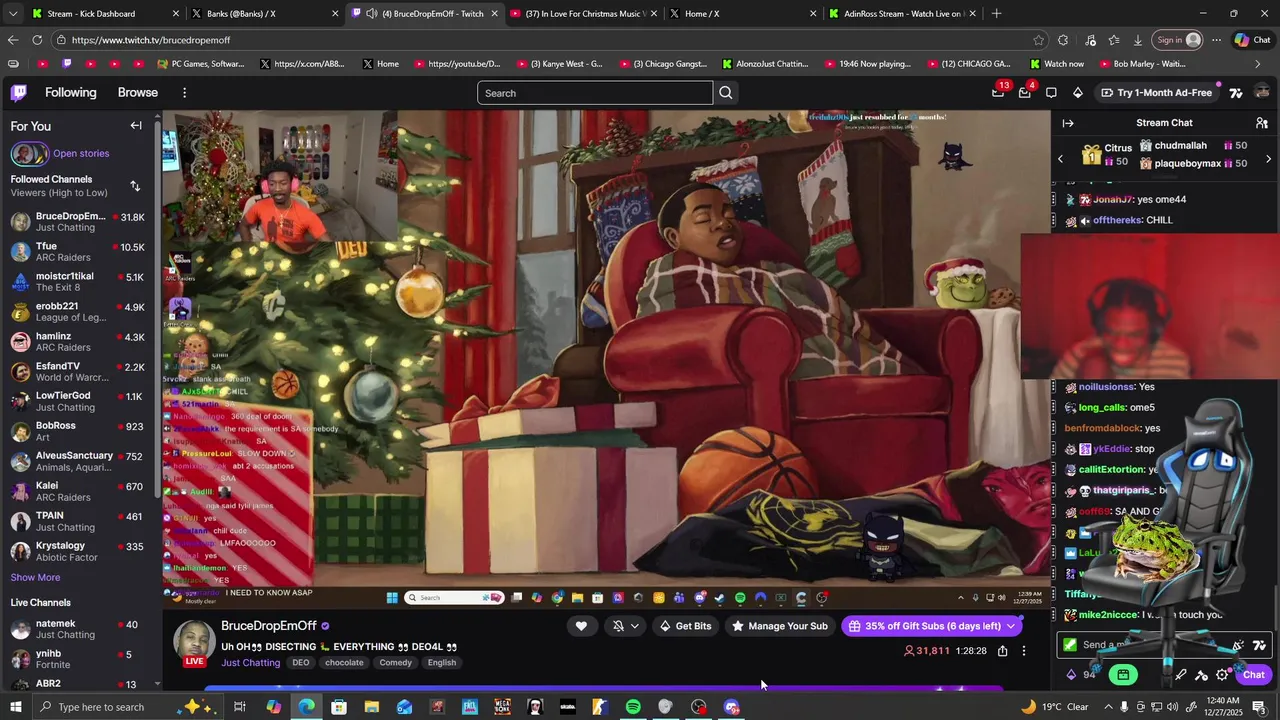The image size is (1280, 720).
Task: Collapse the For You sidebar
Action: pos(136,125)
